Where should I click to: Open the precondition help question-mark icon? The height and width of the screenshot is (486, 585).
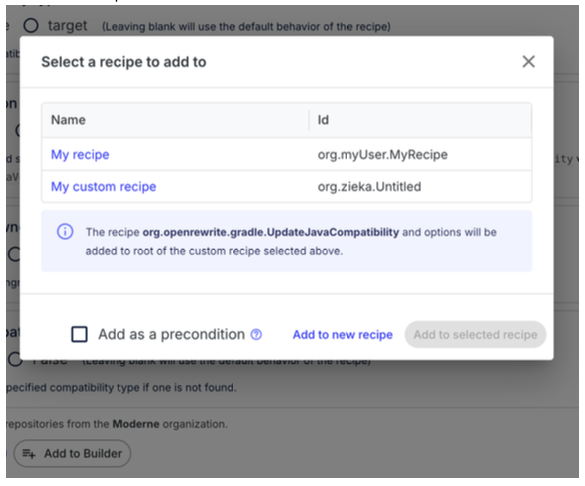tap(256, 335)
